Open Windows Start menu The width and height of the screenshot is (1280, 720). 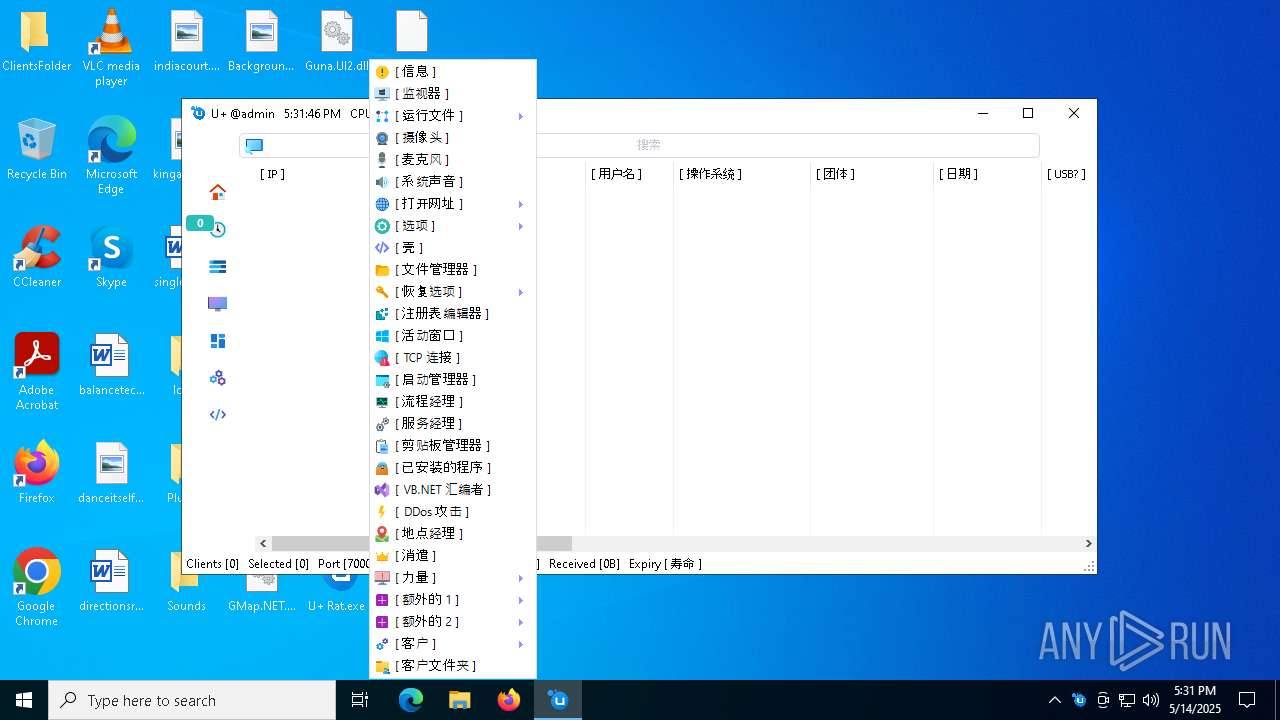click(x=24, y=700)
